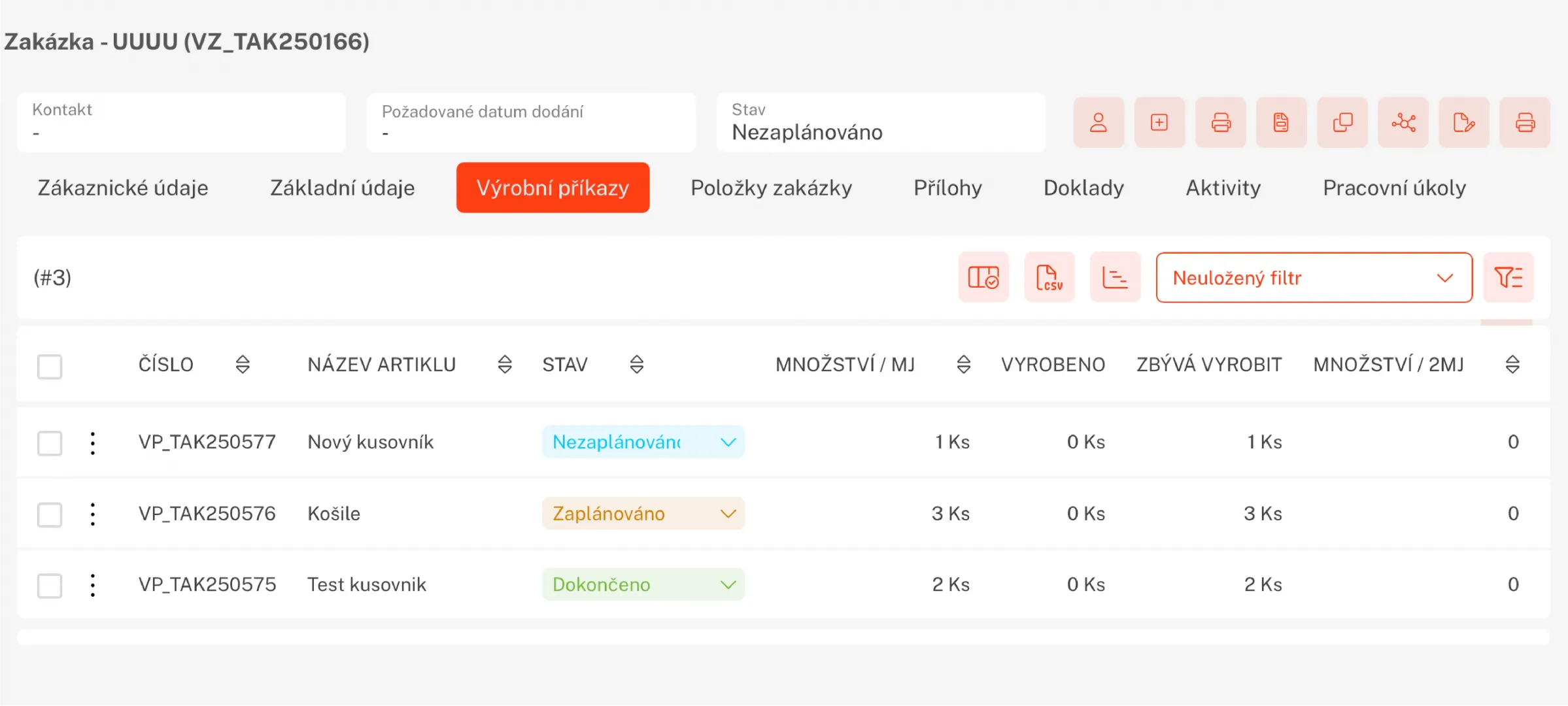Open the network structure diagram icon
This screenshot has width=1568, height=706.
(1403, 122)
